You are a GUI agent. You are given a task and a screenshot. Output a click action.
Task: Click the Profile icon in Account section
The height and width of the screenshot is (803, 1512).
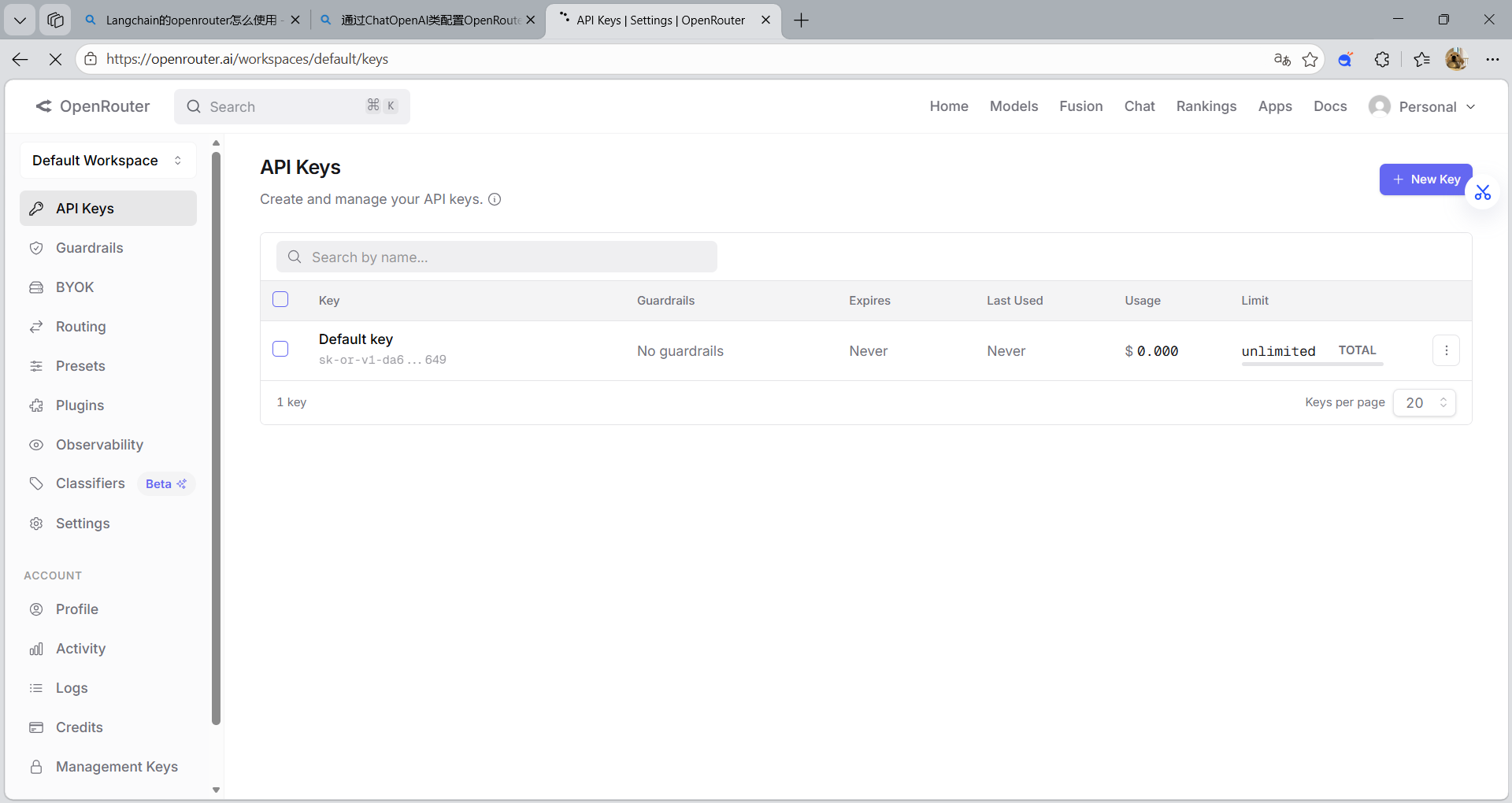[36, 609]
